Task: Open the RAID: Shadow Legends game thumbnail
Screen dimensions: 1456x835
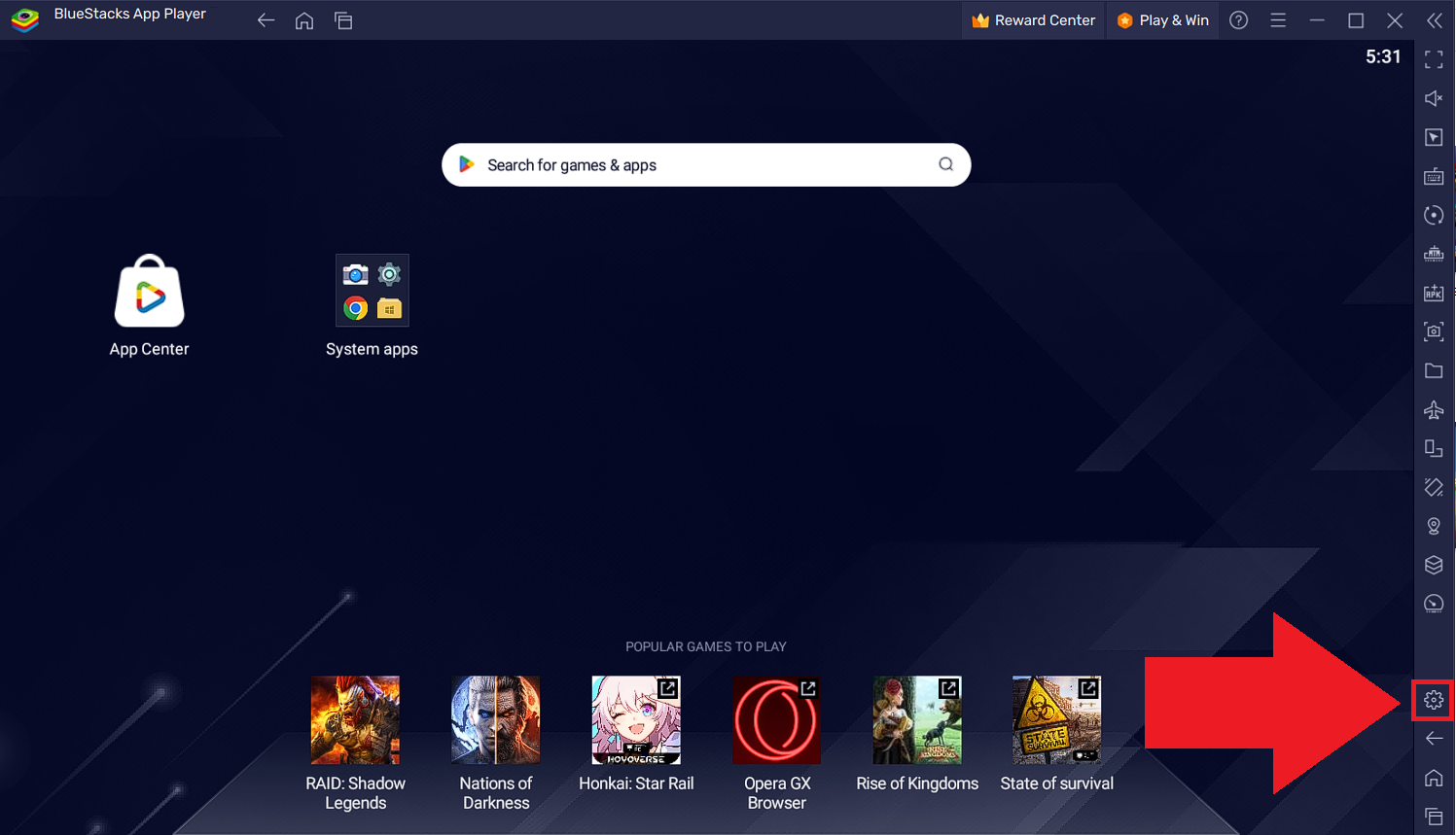Action: tap(355, 720)
